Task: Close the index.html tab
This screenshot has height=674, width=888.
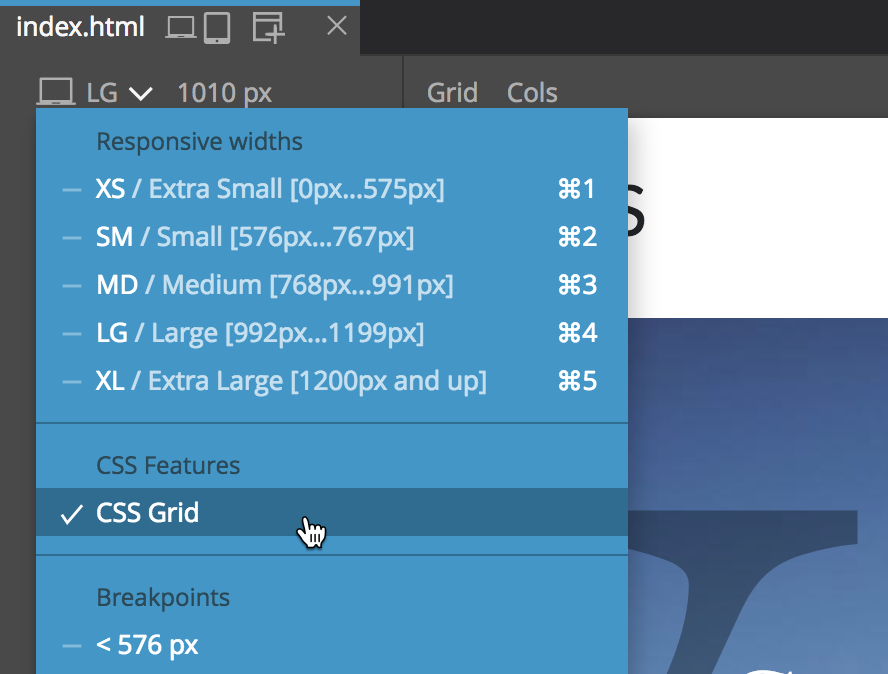Action: (x=337, y=26)
